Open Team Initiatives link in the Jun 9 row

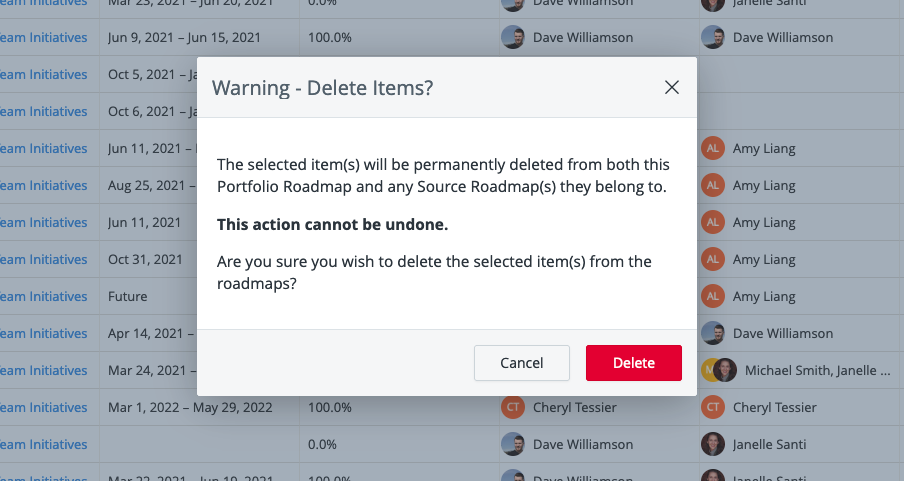click(x=43, y=37)
